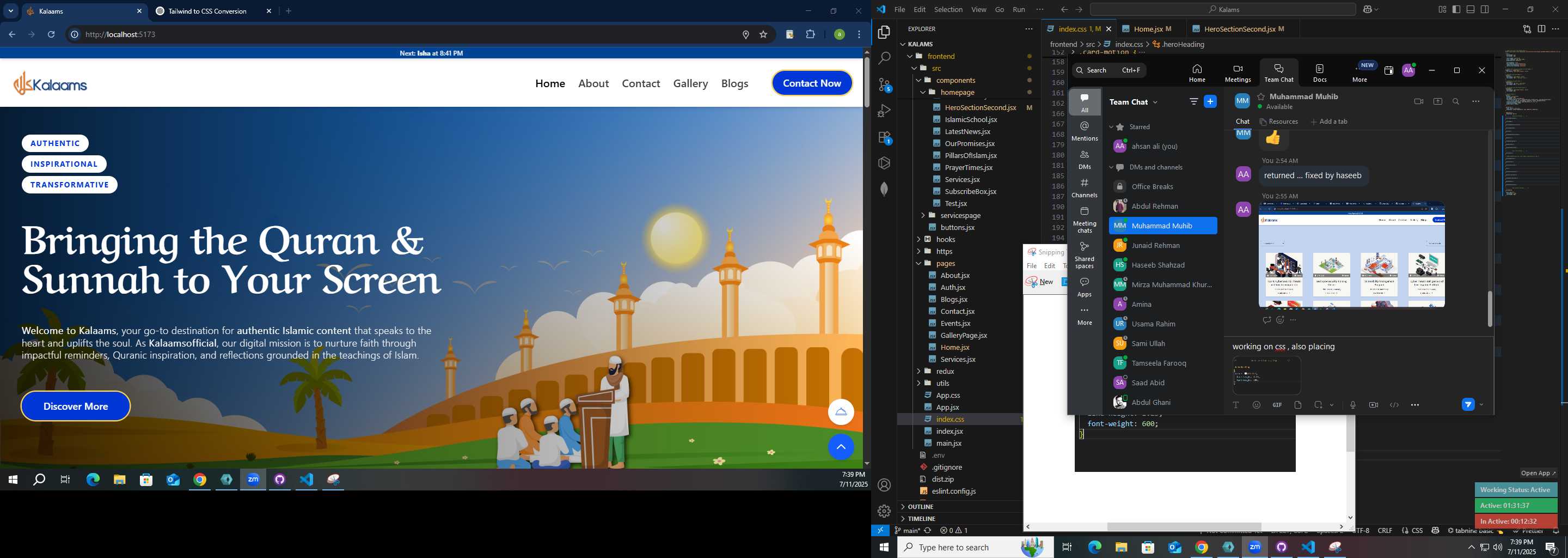Expand the servicespage folder

pyautogui.click(x=960, y=216)
